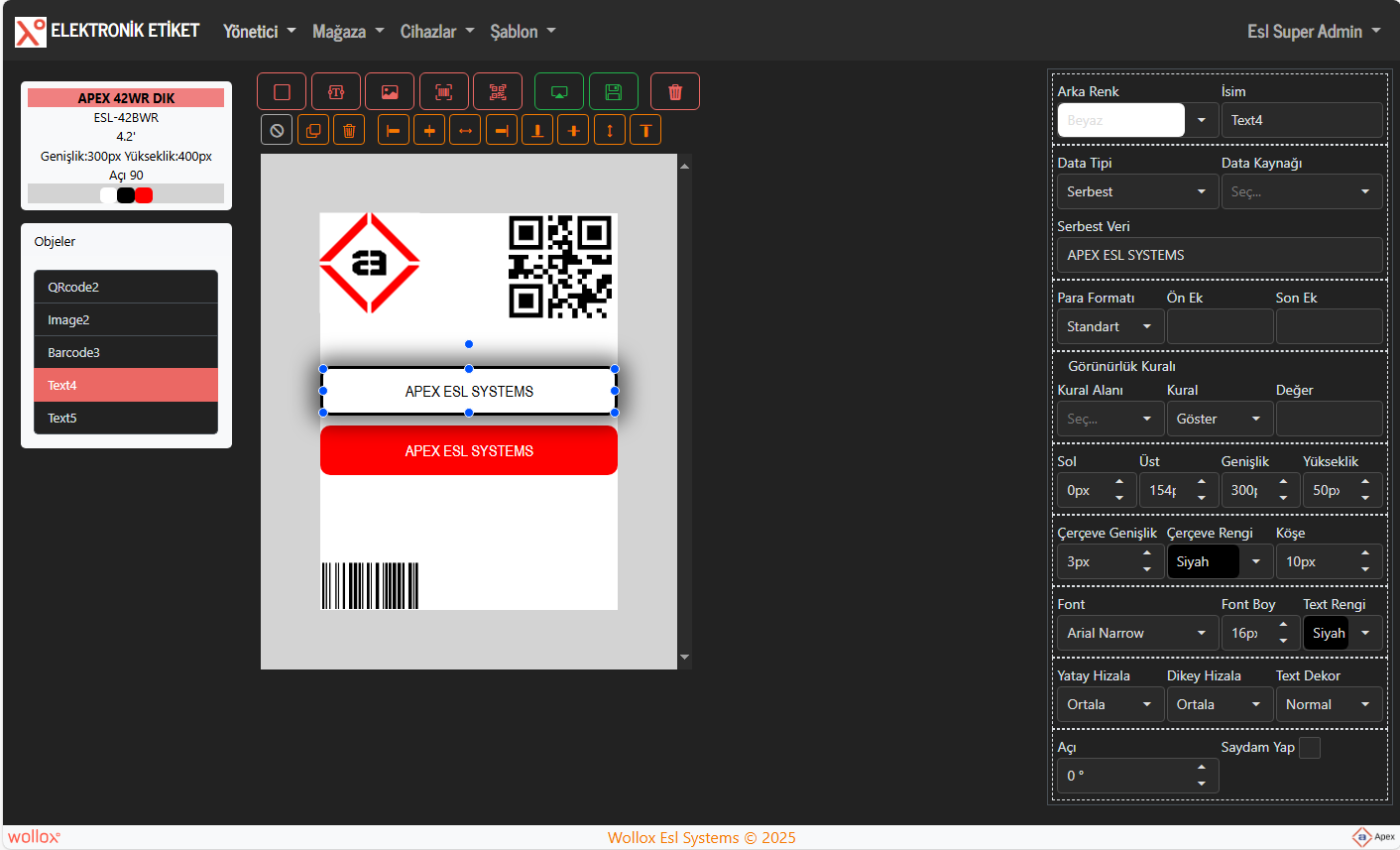Add a barcode object from toolbar
Viewport: 1400px width, 850px height.
tap(444, 91)
